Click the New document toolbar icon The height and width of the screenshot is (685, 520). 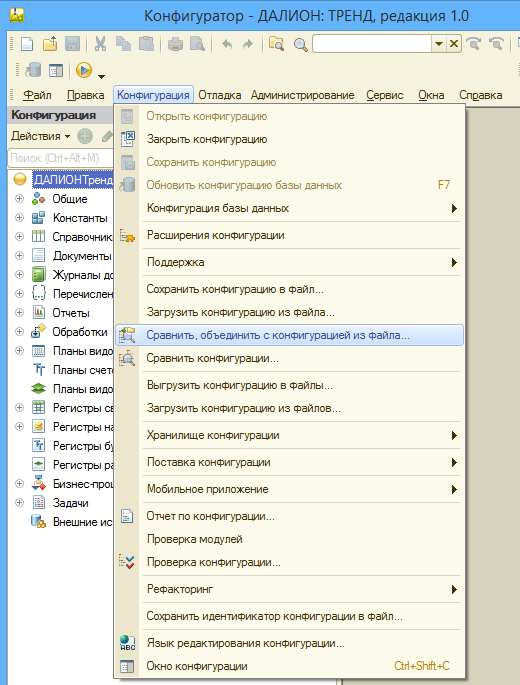(x=27, y=44)
